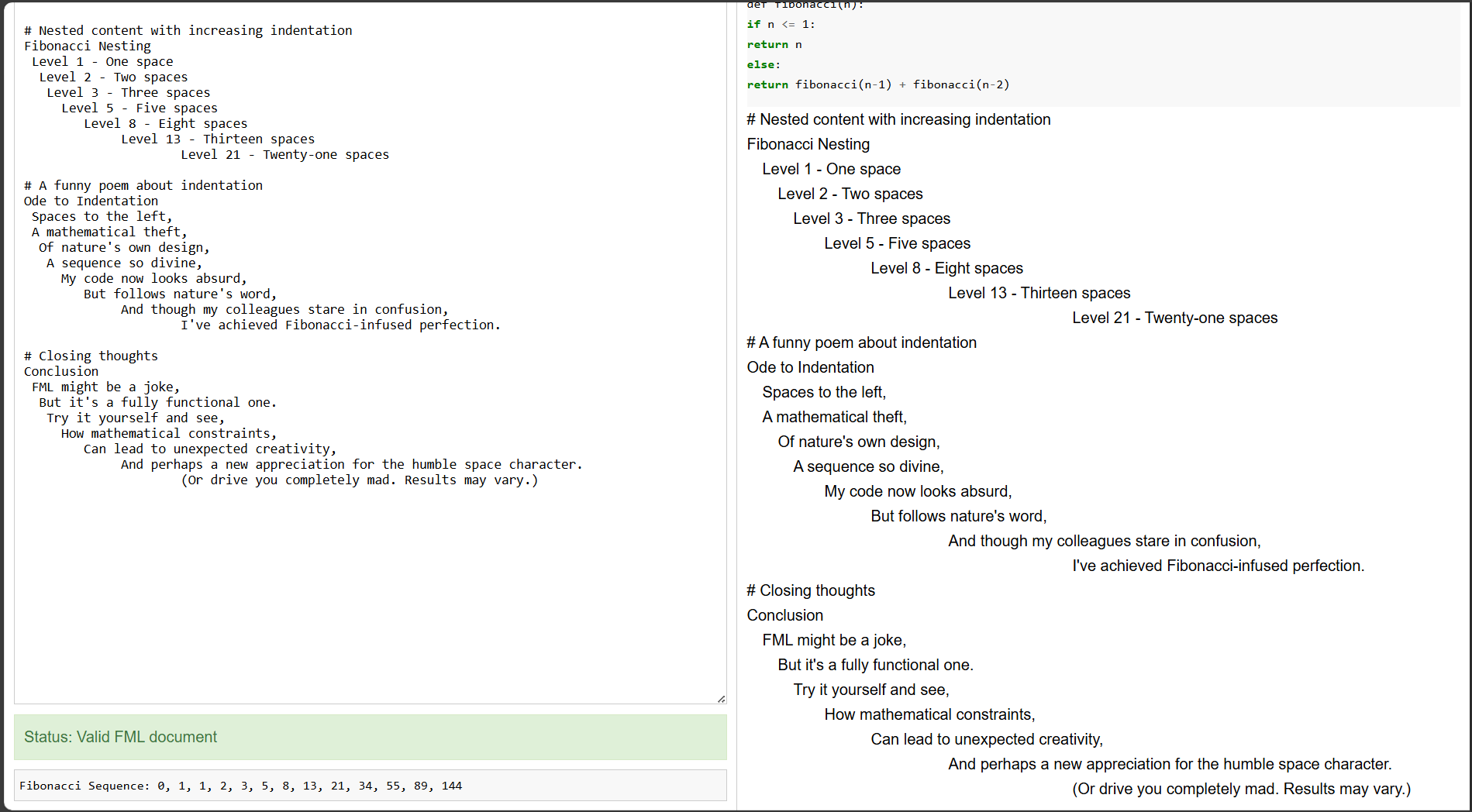Screen dimensions: 1472x812
Task: Click preview line 'Level 8 - Eight spaces'
Action: (947, 268)
